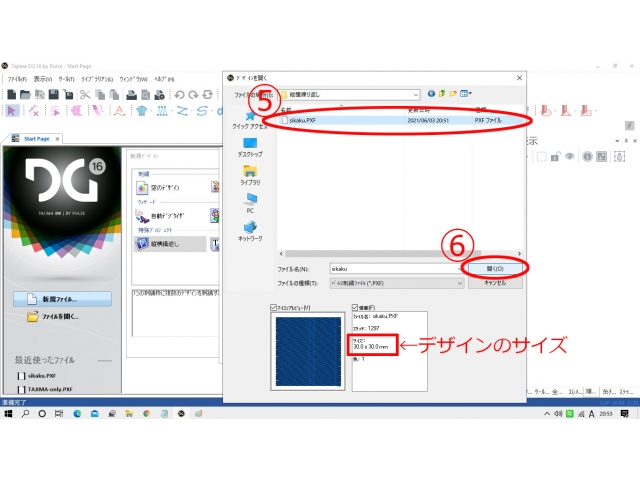
Task: Toggle the アイコンプレビュー checkbox
Action: click(273, 307)
